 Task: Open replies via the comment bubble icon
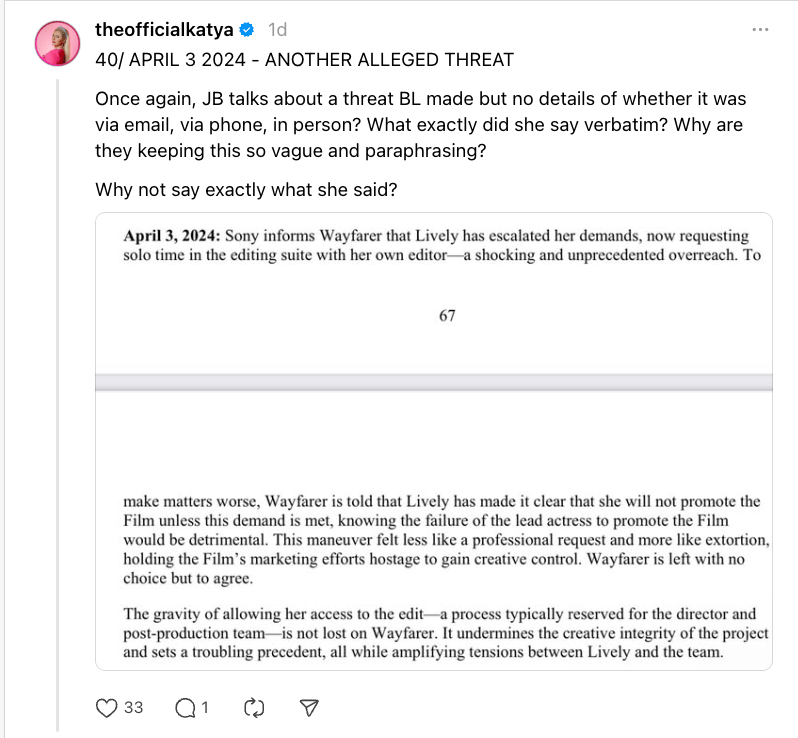(185, 708)
